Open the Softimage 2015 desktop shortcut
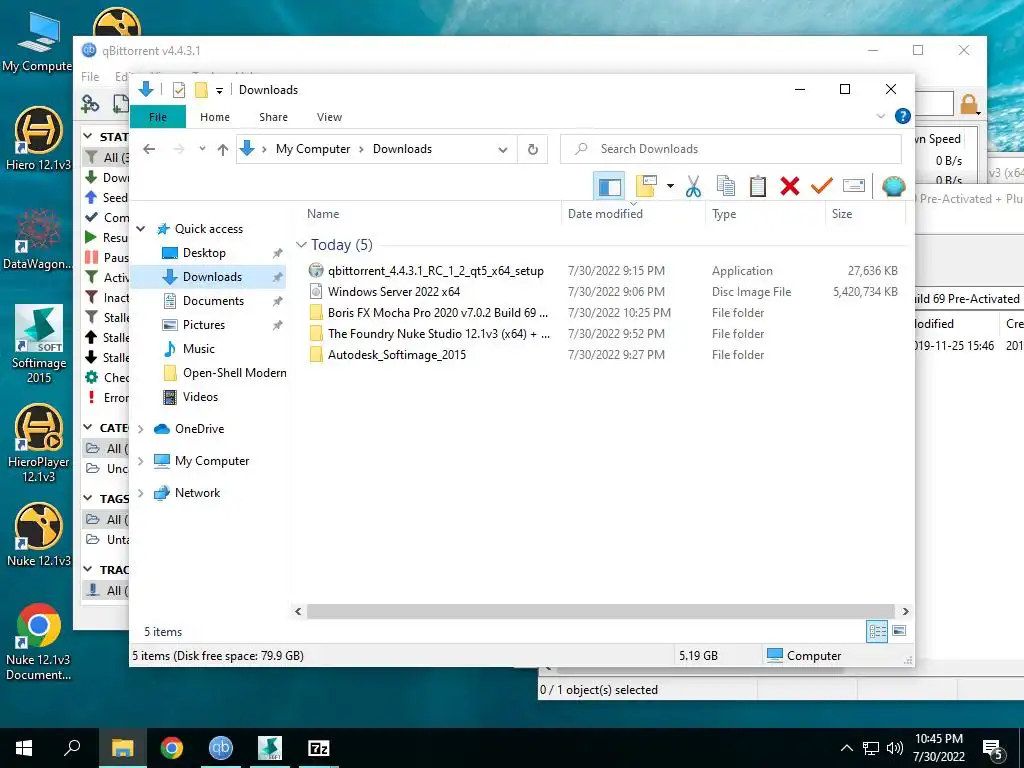 pyautogui.click(x=39, y=344)
